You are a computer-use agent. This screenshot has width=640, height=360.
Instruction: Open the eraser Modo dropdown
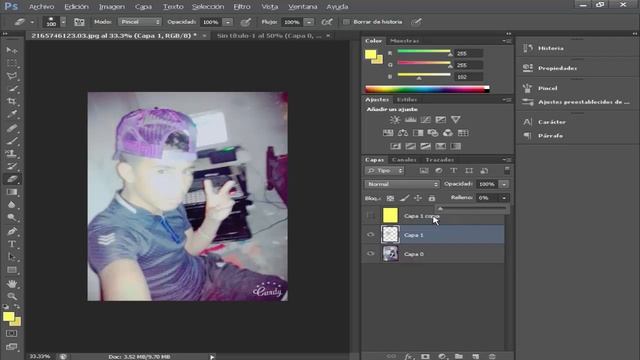point(140,22)
